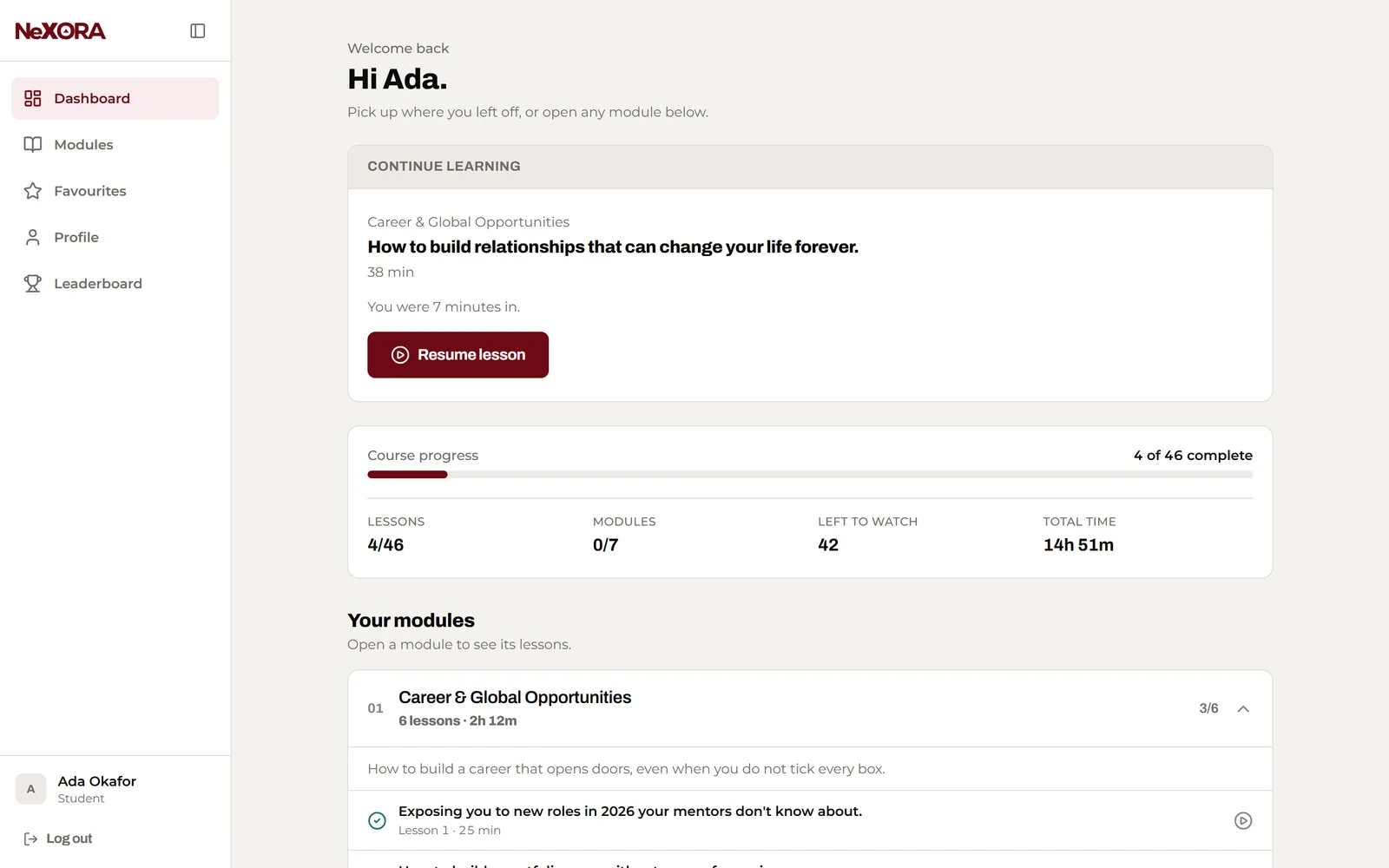Click '6 lessons · 2h 12m' module info

point(458,720)
